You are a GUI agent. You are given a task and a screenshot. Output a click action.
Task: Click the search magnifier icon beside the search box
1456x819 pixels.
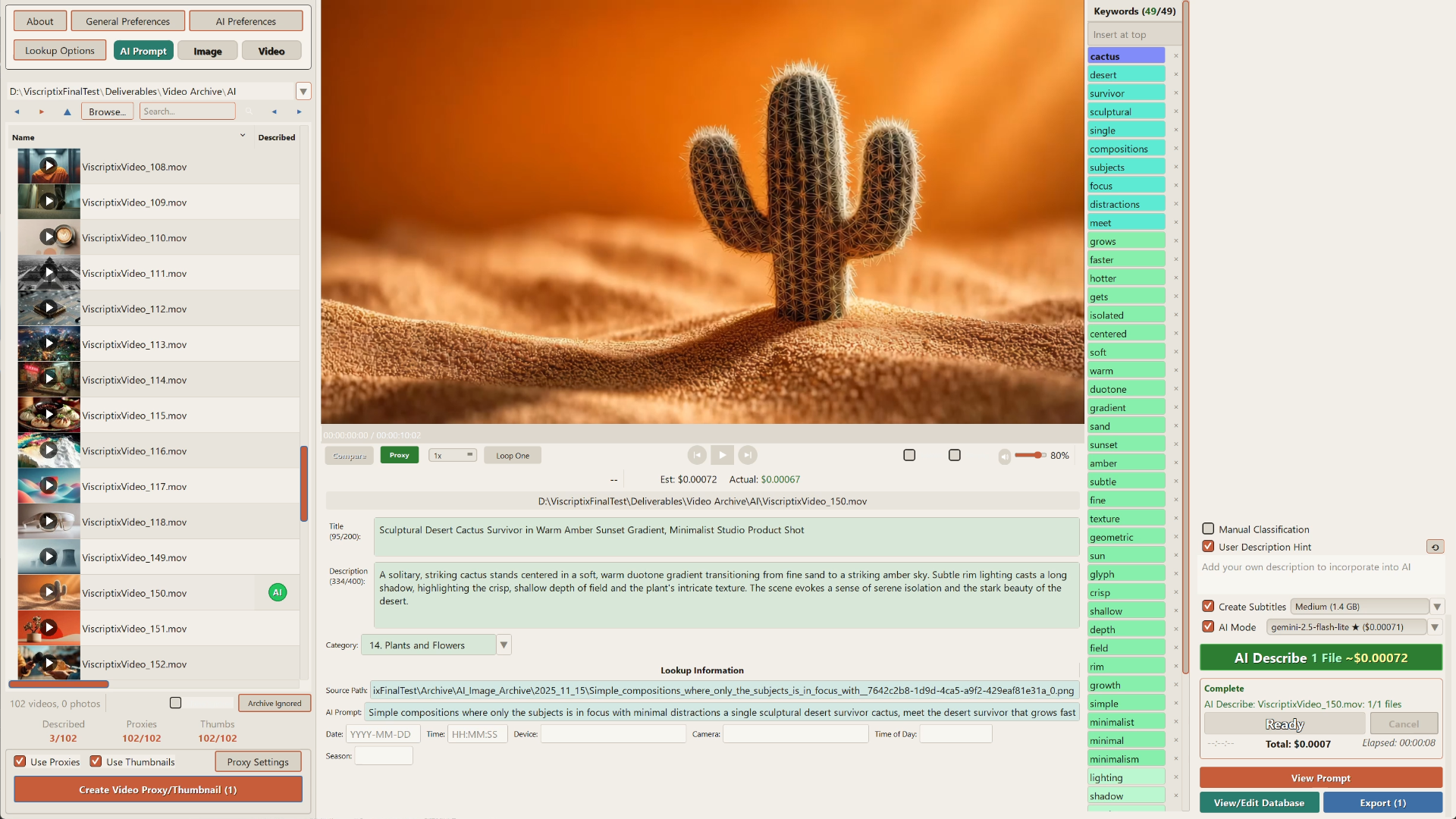(x=249, y=111)
